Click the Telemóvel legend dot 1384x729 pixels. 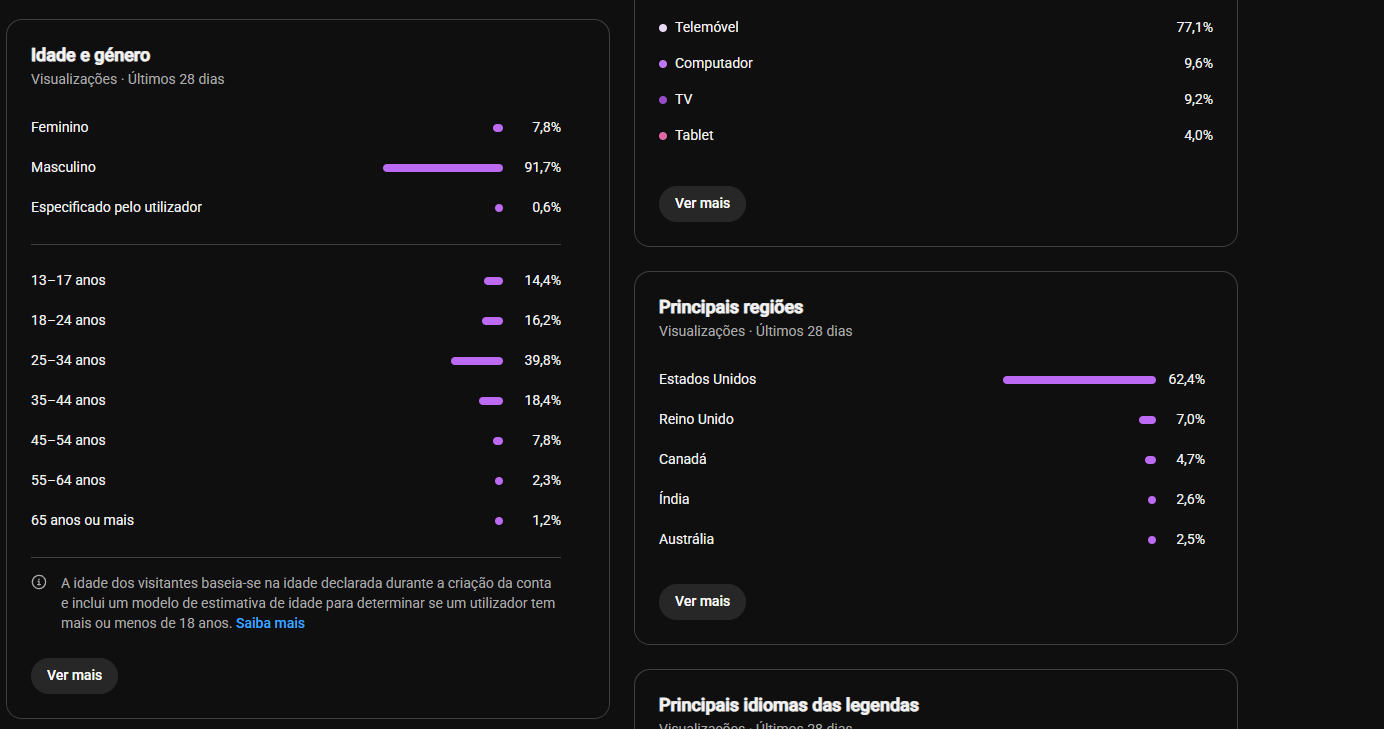coord(663,28)
